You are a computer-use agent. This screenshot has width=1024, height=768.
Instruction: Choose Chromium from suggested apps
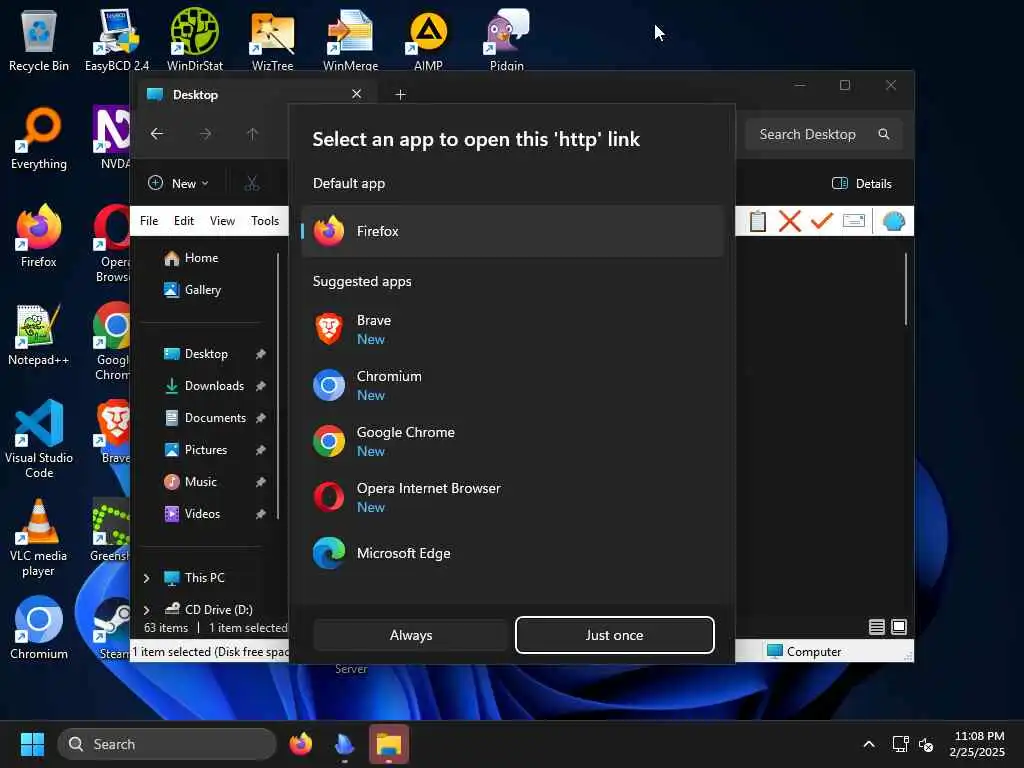click(x=513, y=385)
